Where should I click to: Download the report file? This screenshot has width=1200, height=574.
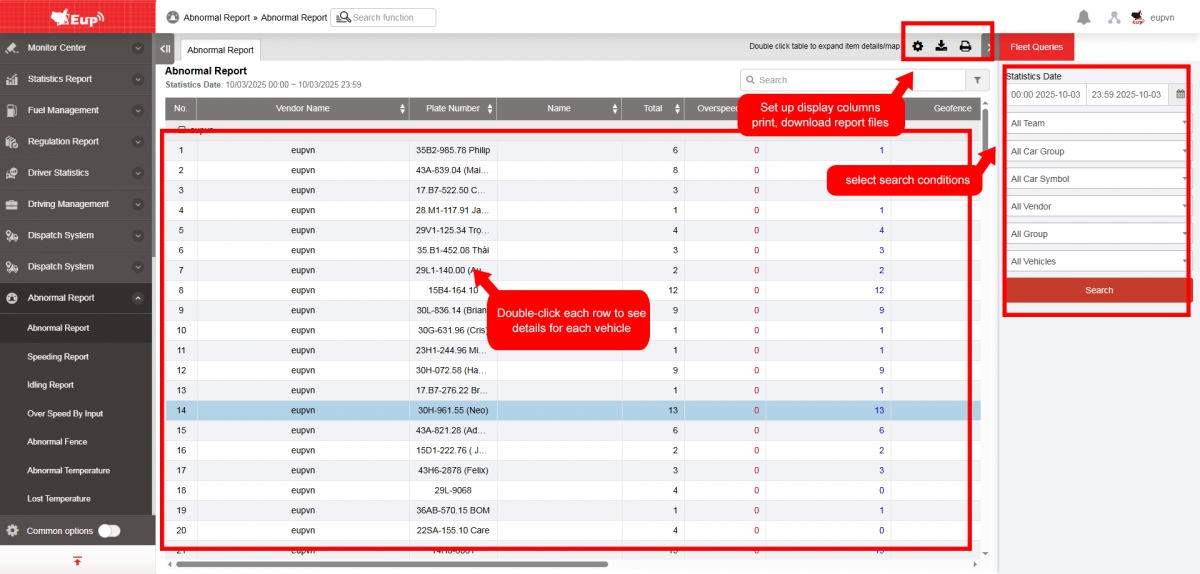pyautogui.click(x=941, y=46)
